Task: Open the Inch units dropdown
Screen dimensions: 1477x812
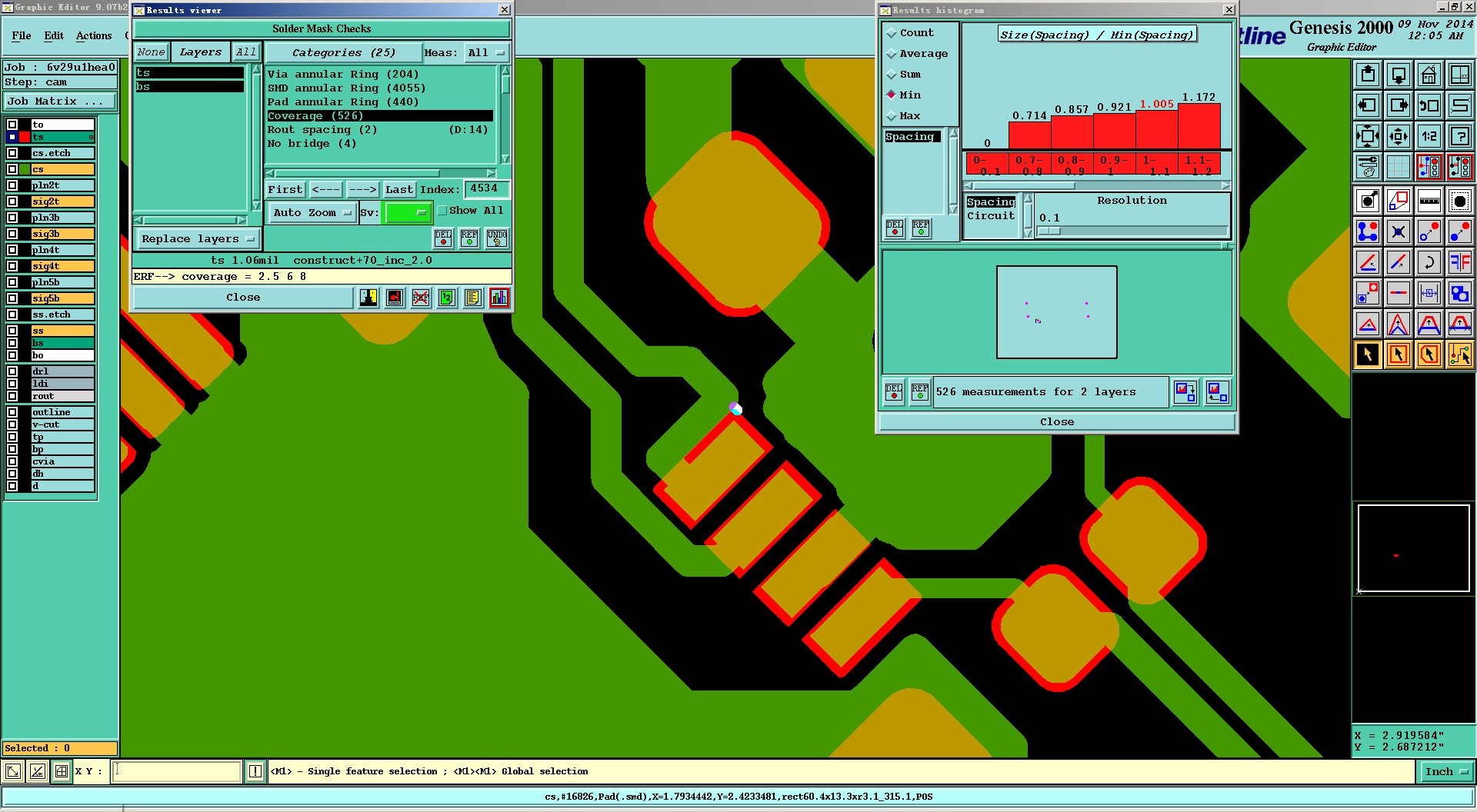Action: 1446,772
